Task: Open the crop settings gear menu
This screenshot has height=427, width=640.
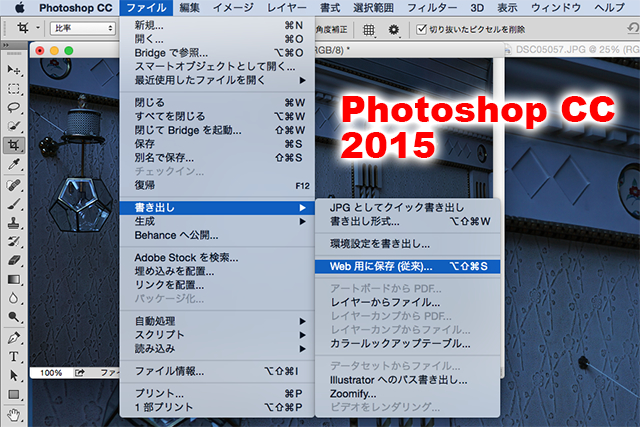Action: [x=394, y=29]
